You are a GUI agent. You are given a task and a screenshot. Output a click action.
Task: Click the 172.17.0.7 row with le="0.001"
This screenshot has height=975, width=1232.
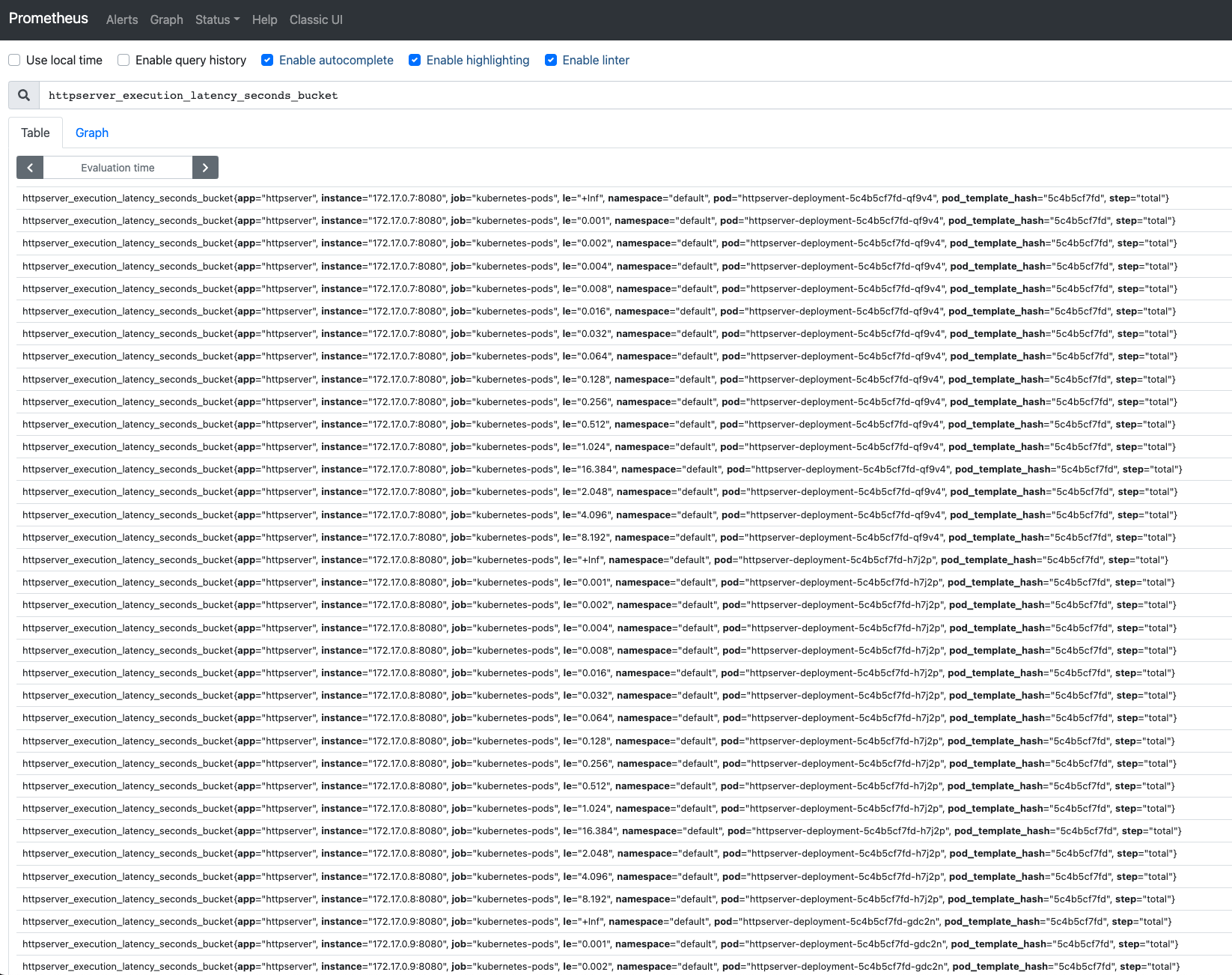click(624, 221)
